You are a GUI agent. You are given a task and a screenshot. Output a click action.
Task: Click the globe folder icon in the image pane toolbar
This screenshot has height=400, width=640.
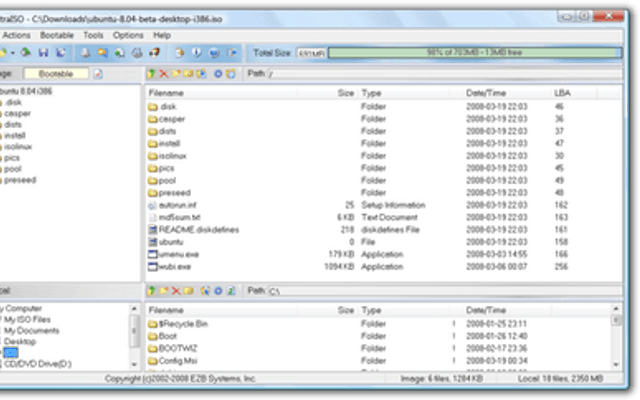[201, 73]
